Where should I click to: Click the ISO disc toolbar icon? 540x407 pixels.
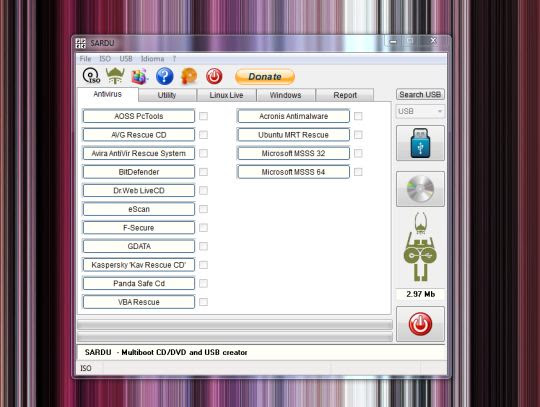tap(91, 76)
